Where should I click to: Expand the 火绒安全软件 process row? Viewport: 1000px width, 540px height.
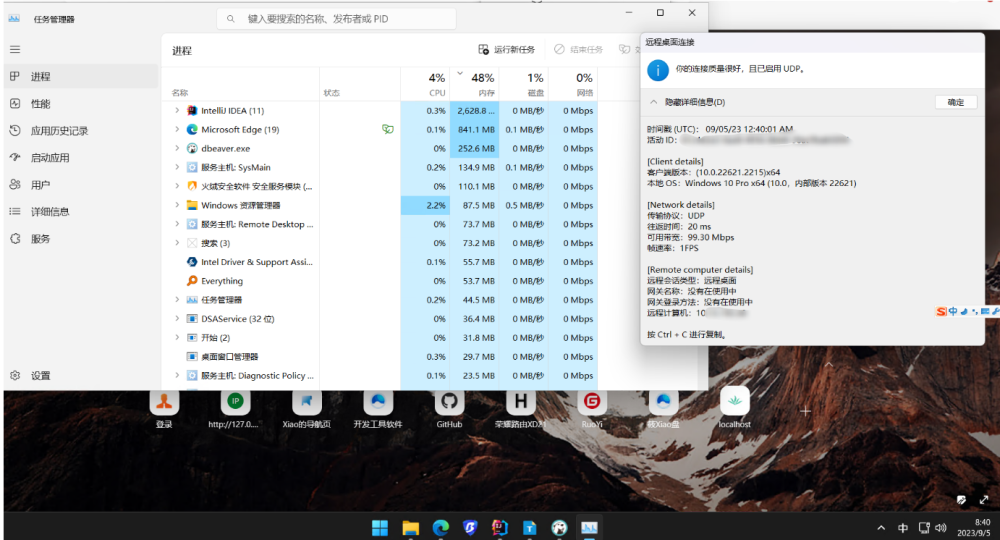pos(177,186)
